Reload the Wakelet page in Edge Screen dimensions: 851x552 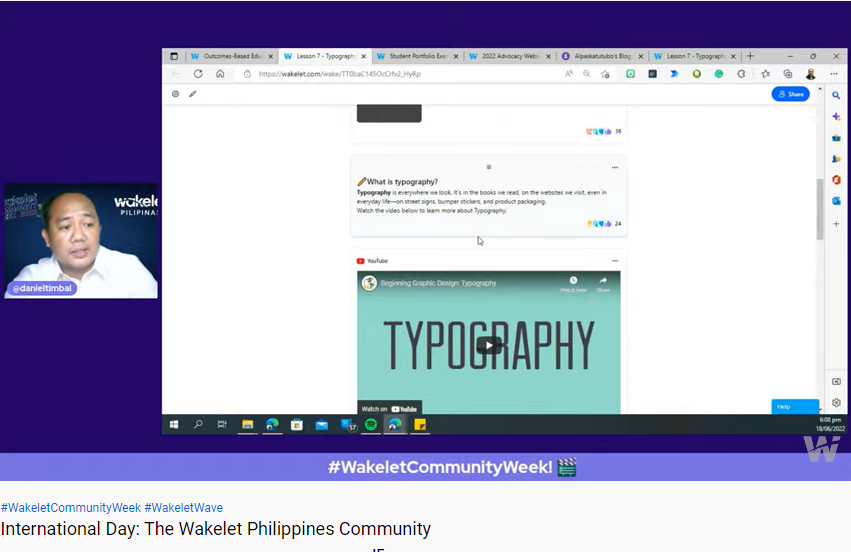198,74
